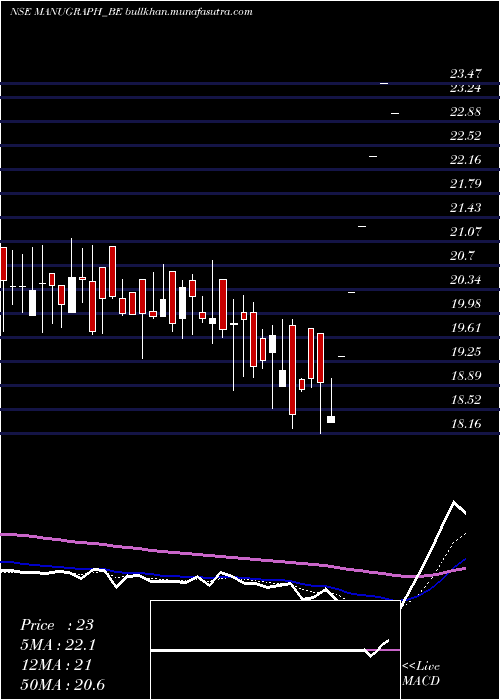Select the 22.88 price level label
The height and width of the screenshot is (700, 500).
click(465, 112)
